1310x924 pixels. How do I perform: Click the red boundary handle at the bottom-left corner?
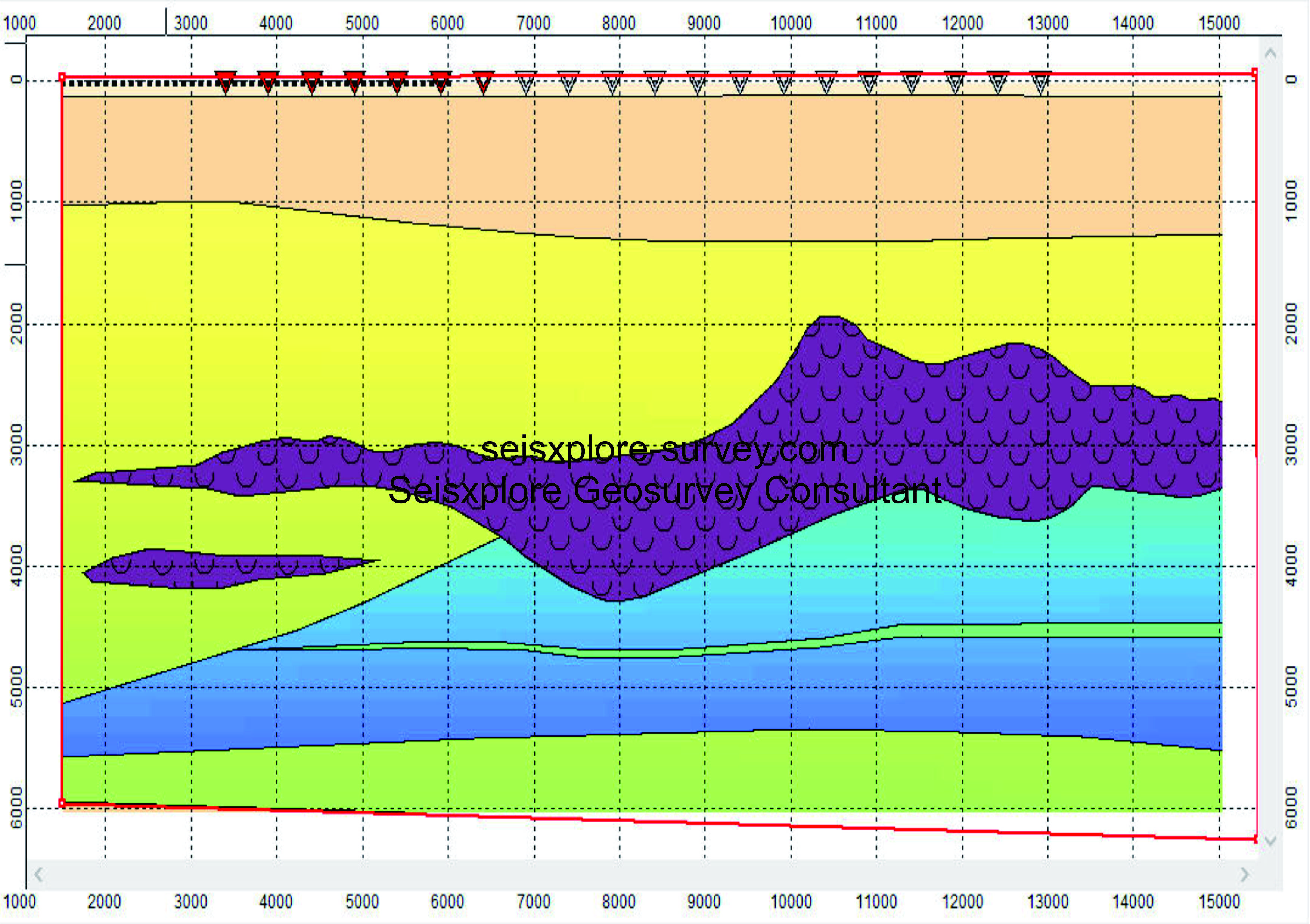[x=62, y=803]
